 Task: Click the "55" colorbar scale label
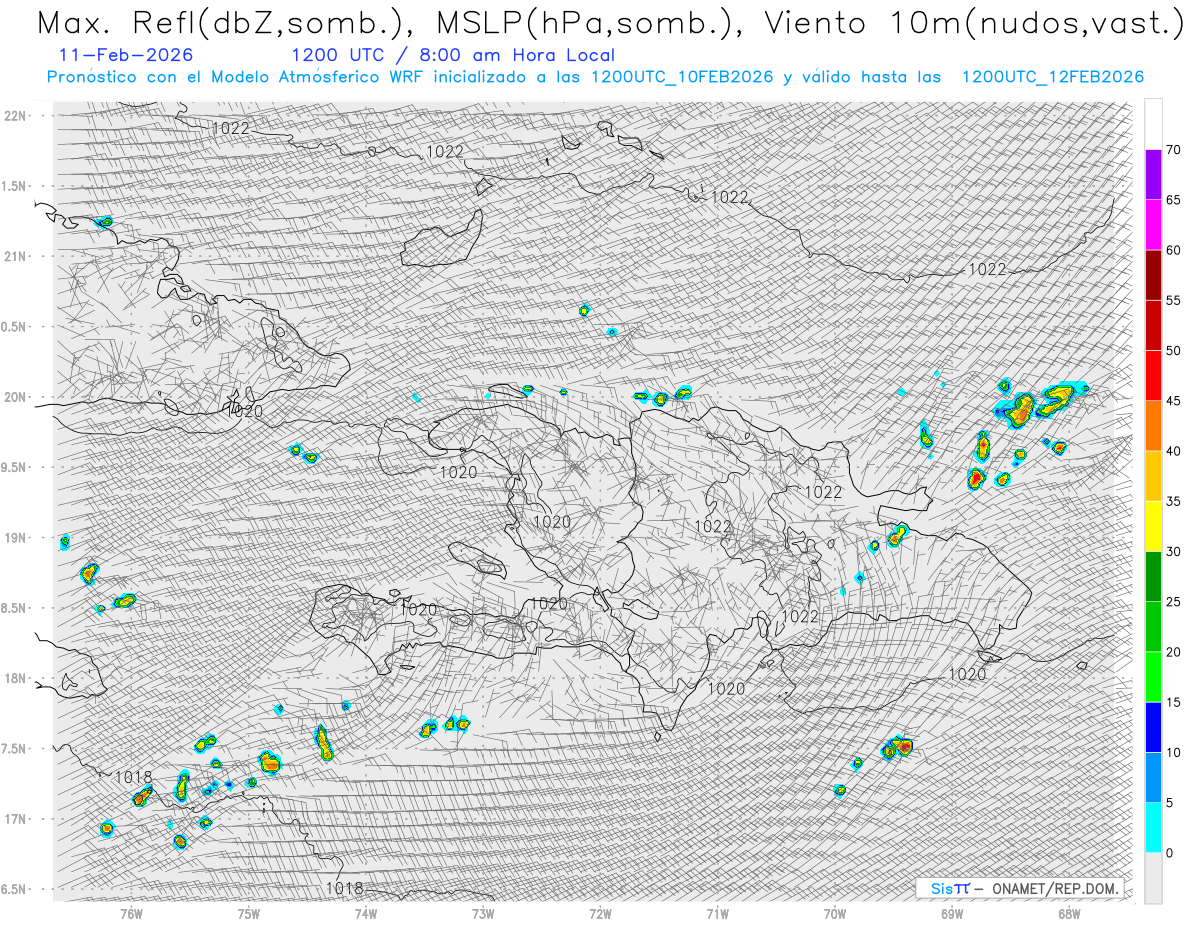pyautogui.click(x=1173, y=300)
